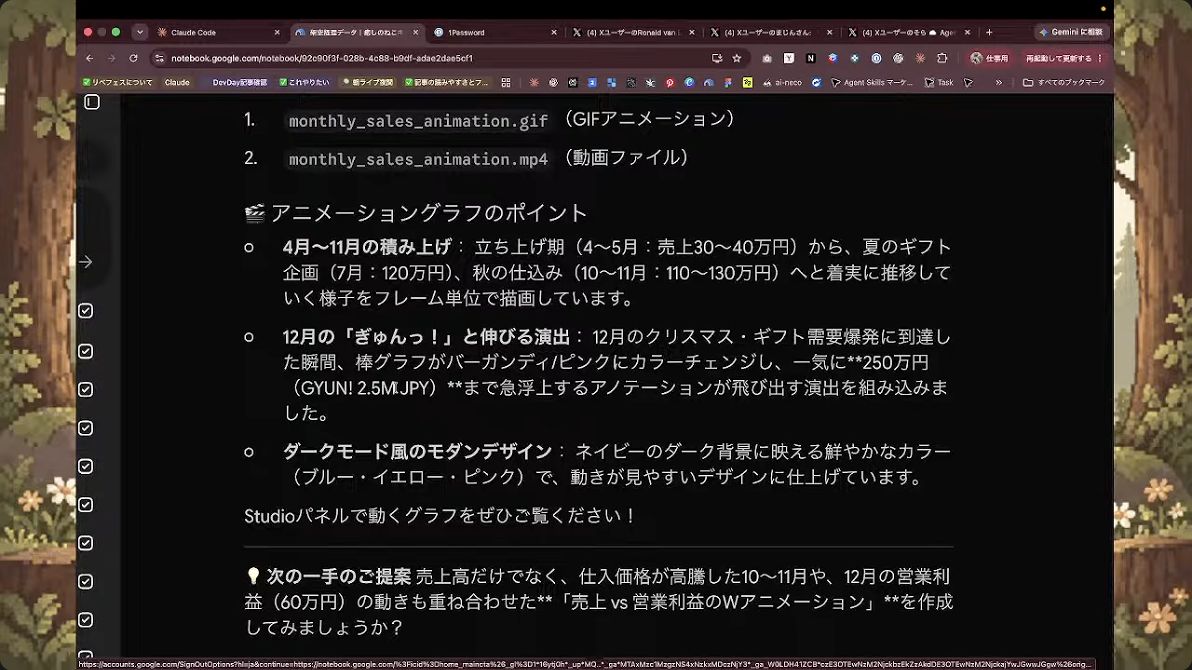Open the ai-neco bookmark
This screenshot has height=670, width=1192.
pos(782,82)
